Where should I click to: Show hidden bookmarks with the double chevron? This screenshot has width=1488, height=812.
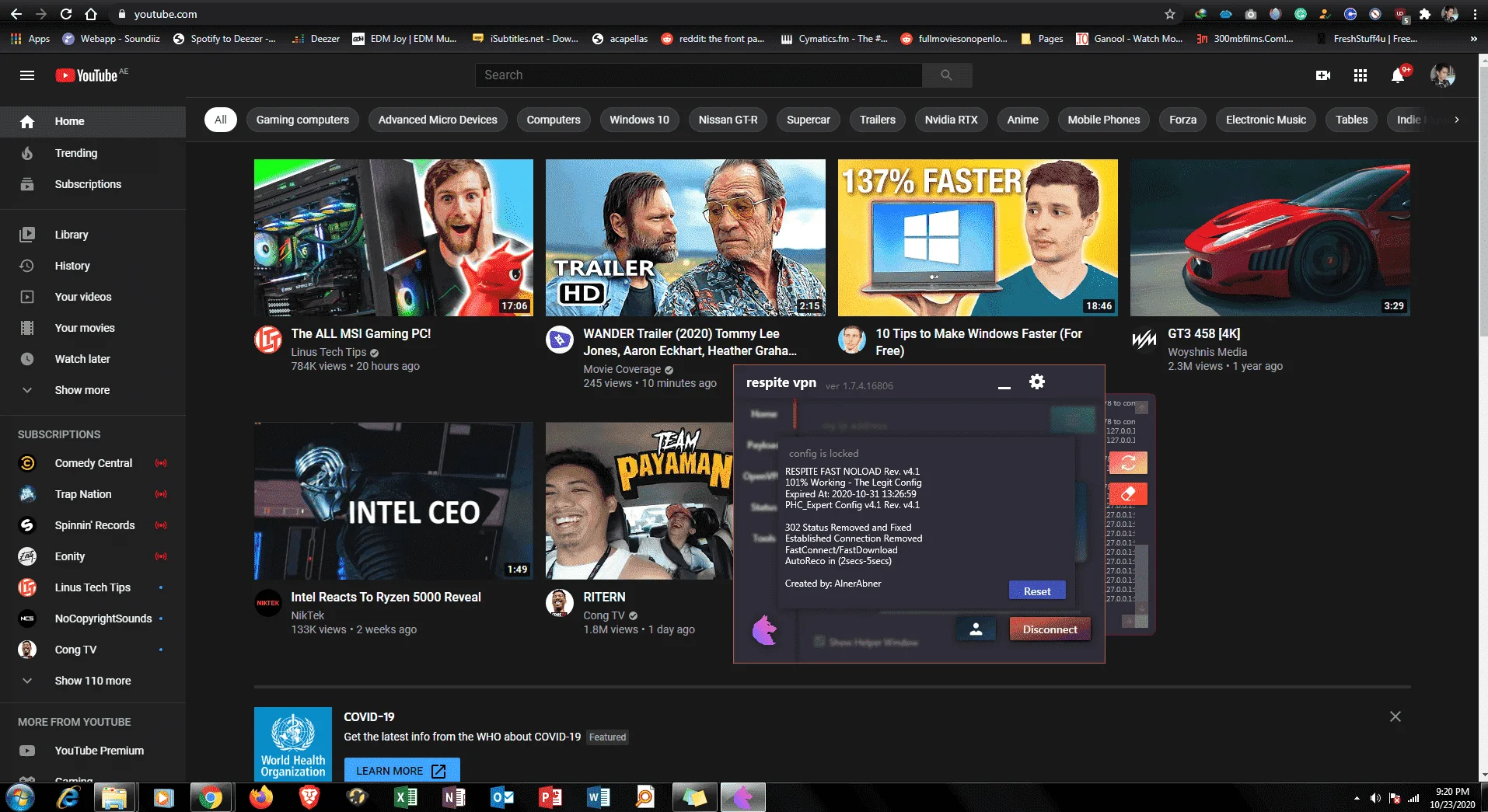pyautogui.click(x=1473, y=38)
